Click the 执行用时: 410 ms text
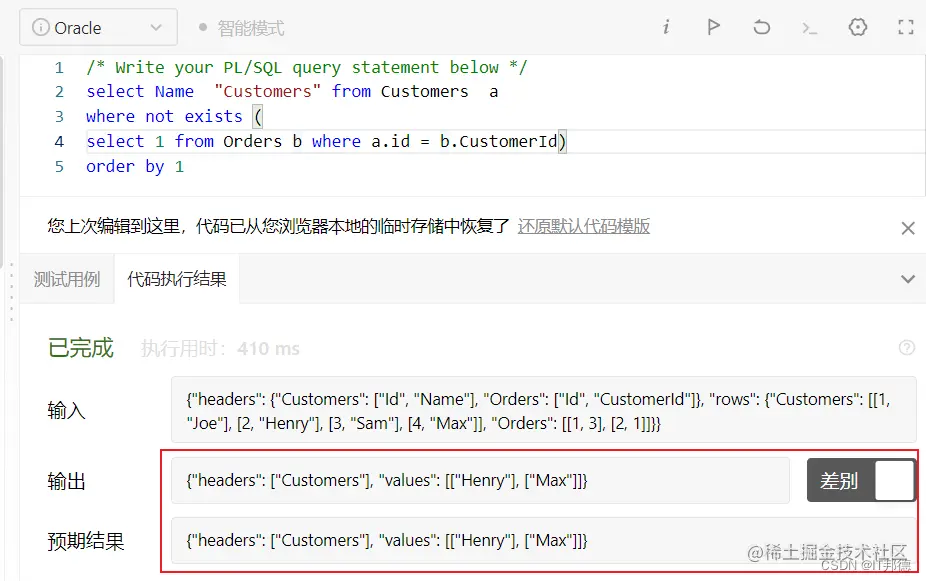The width and height of the screenshot is (926, 581). (220, 349)
